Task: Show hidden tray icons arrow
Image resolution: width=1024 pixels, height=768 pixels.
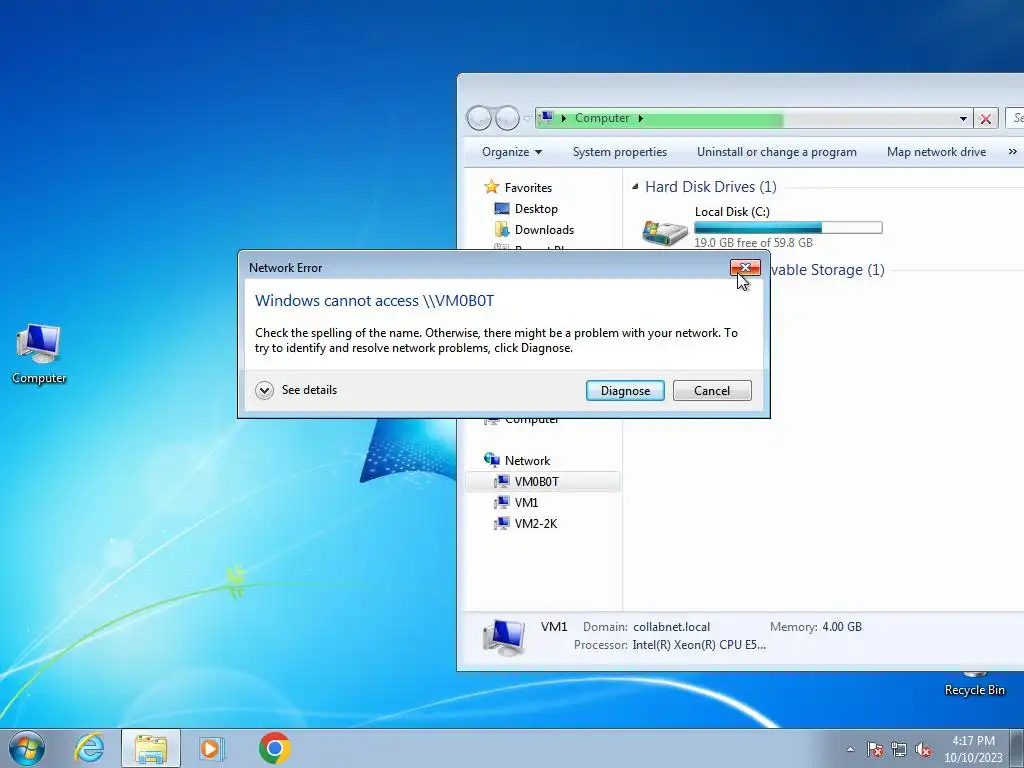Action: point(850,749)
